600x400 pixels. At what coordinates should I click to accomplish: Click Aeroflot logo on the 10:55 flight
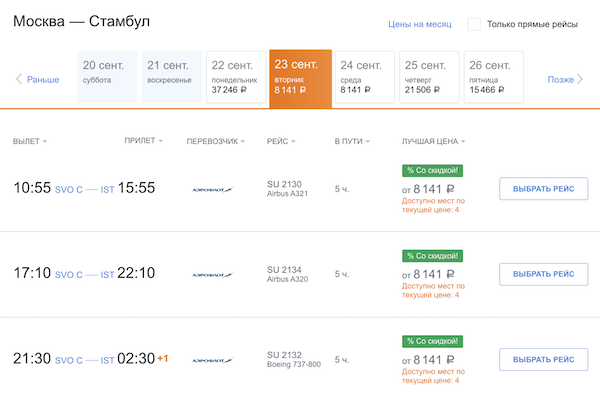coord(211,188)
